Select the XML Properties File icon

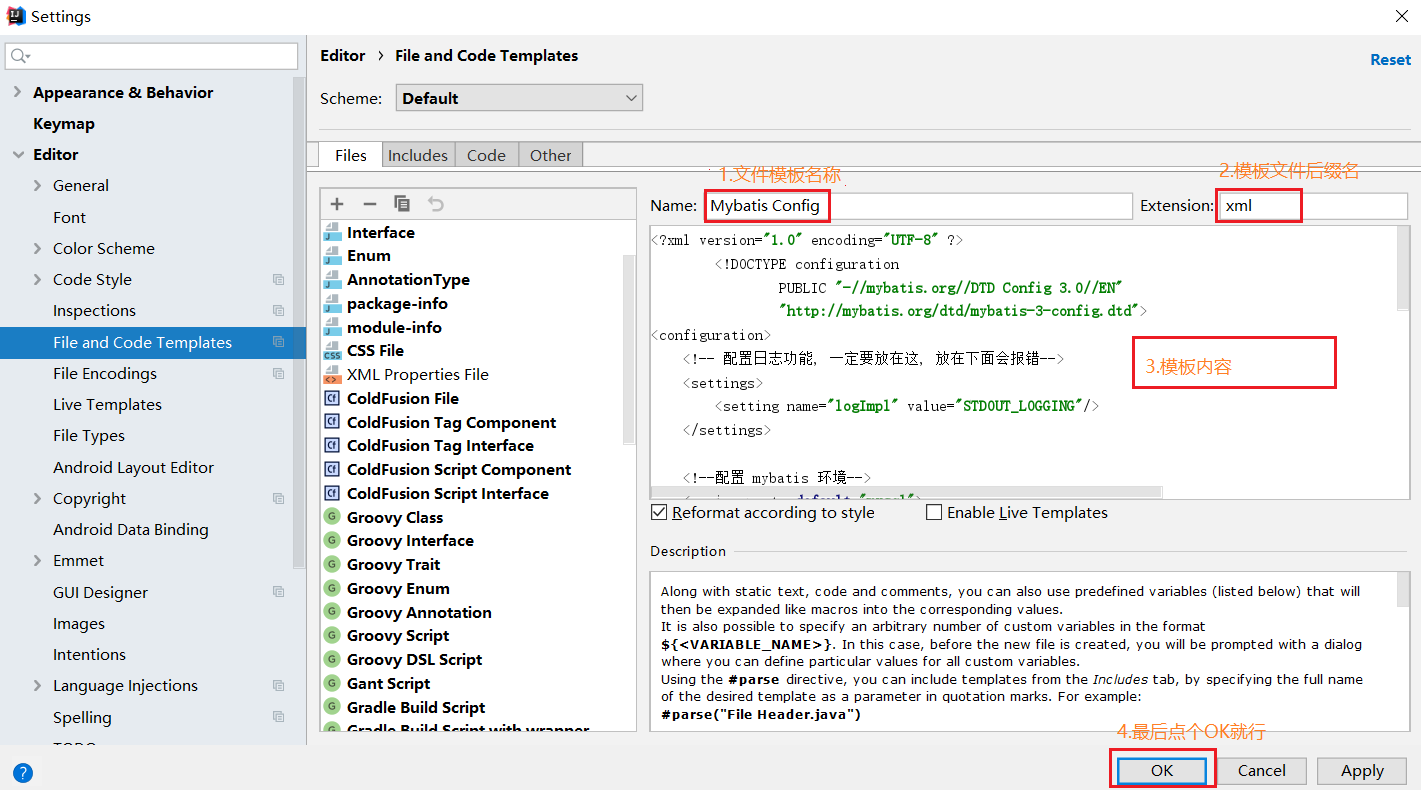[x=332, y=375]
